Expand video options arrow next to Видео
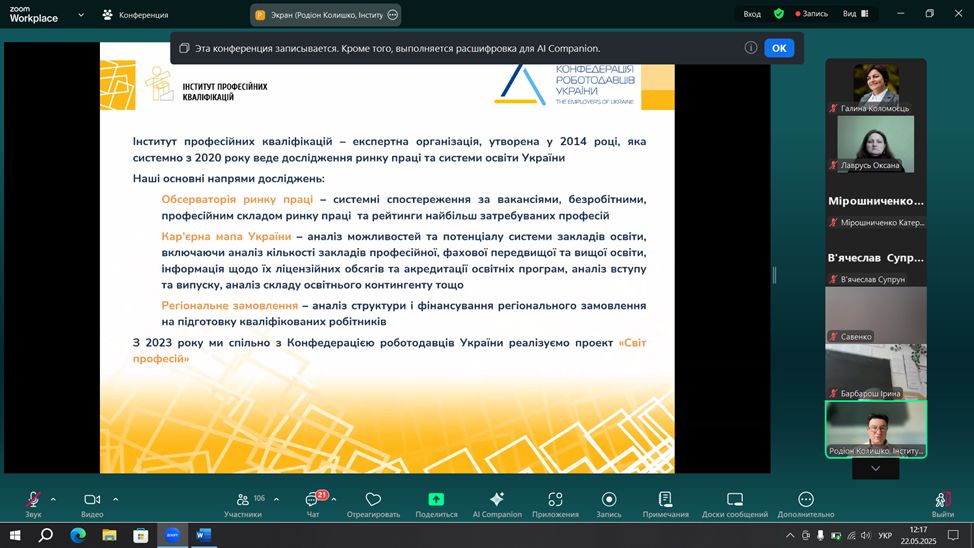The height and width of the screenshot is (548, 974). tap(115, 499)
